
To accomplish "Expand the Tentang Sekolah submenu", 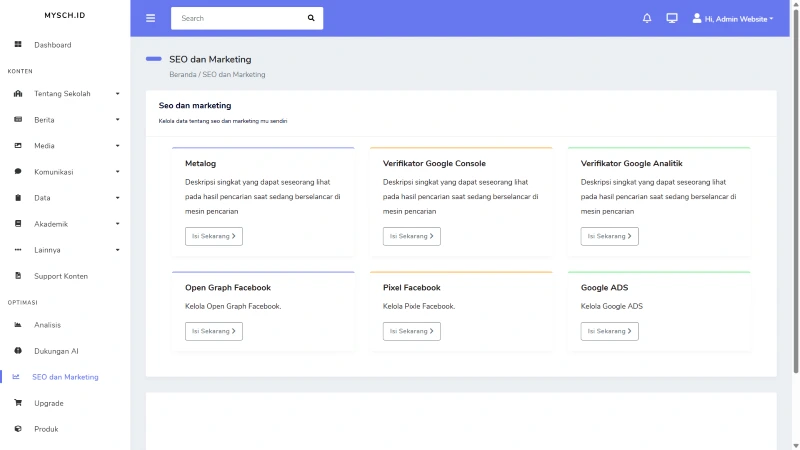I will 117,94.
